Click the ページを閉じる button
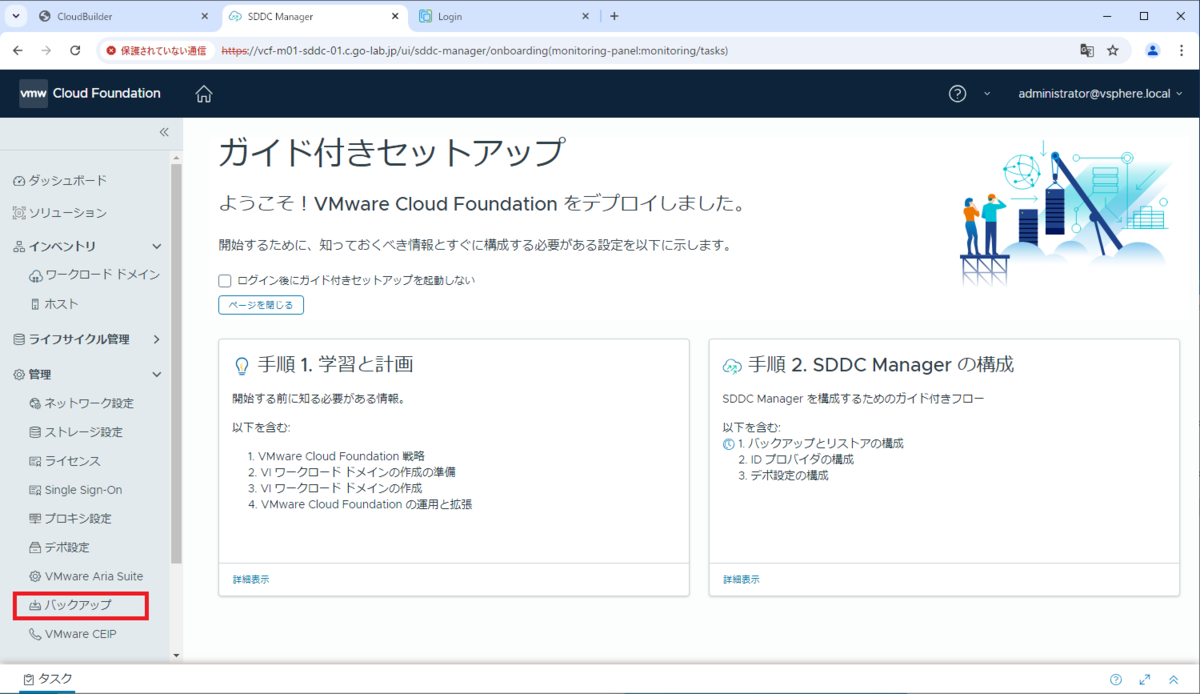 coord(261,305)
